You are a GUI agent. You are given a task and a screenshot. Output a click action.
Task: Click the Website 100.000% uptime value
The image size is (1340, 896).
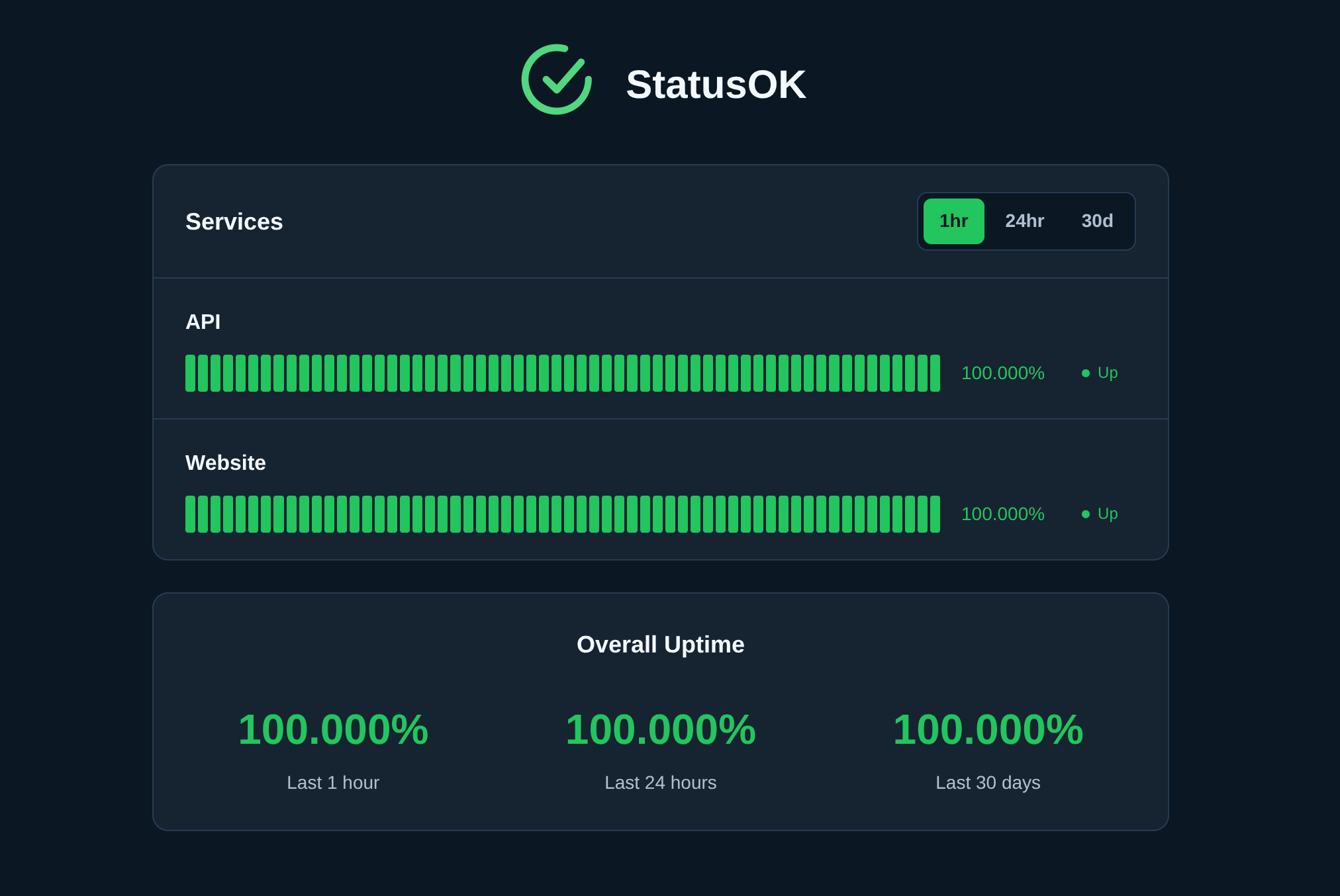point(1002,514)
